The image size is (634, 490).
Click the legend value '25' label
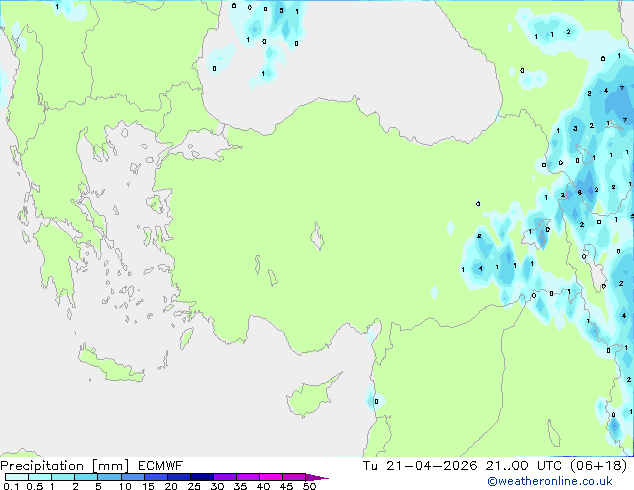pyautogui.click(x=194, y=486)
